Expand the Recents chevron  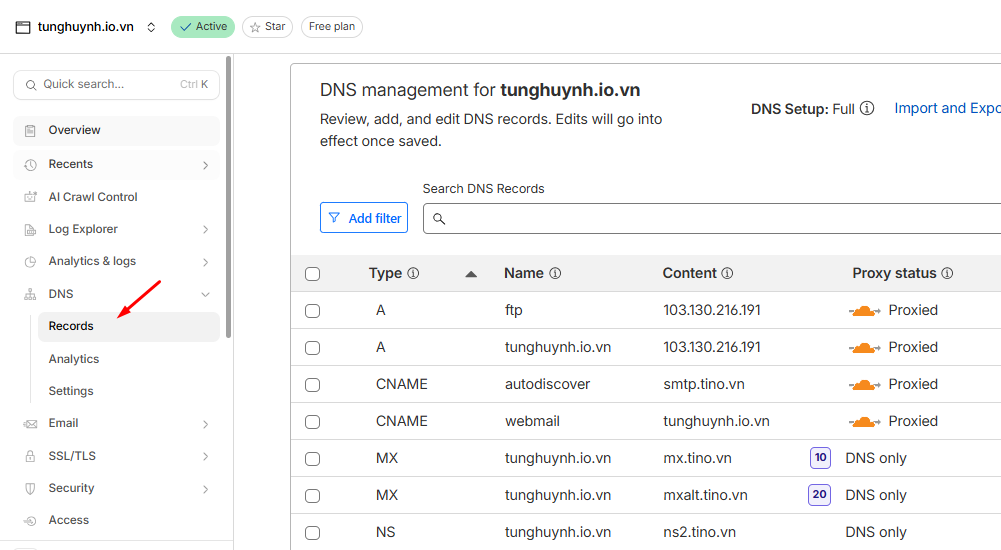pyautogui.click(x=206, y=165)
